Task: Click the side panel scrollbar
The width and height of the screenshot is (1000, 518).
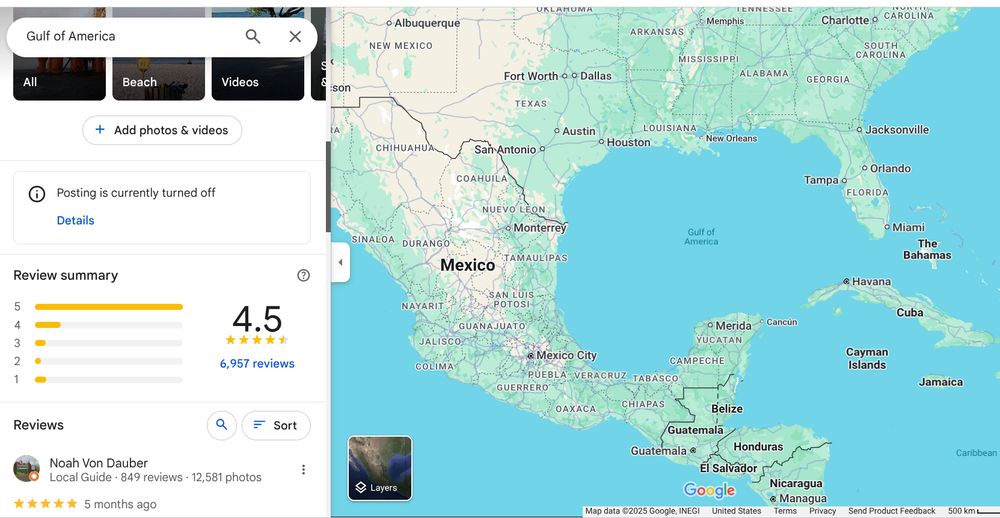Action: tap(328, 186)
